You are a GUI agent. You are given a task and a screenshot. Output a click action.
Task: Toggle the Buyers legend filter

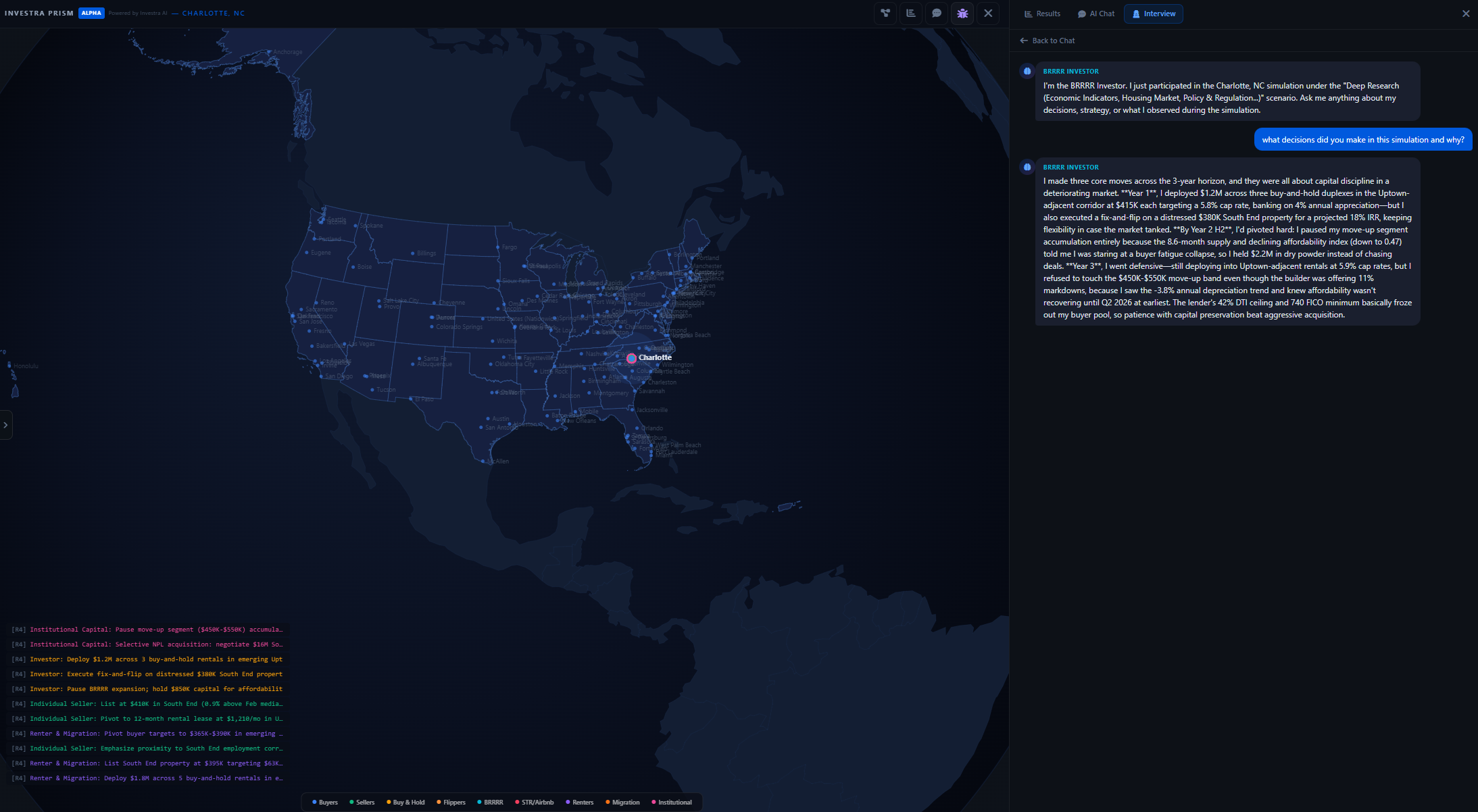[x=325, y=803]
